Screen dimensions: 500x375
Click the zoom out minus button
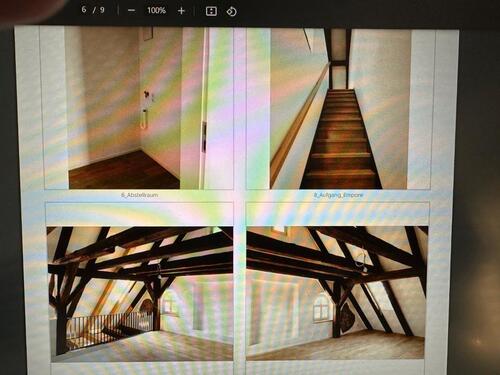tap(131, 11)
